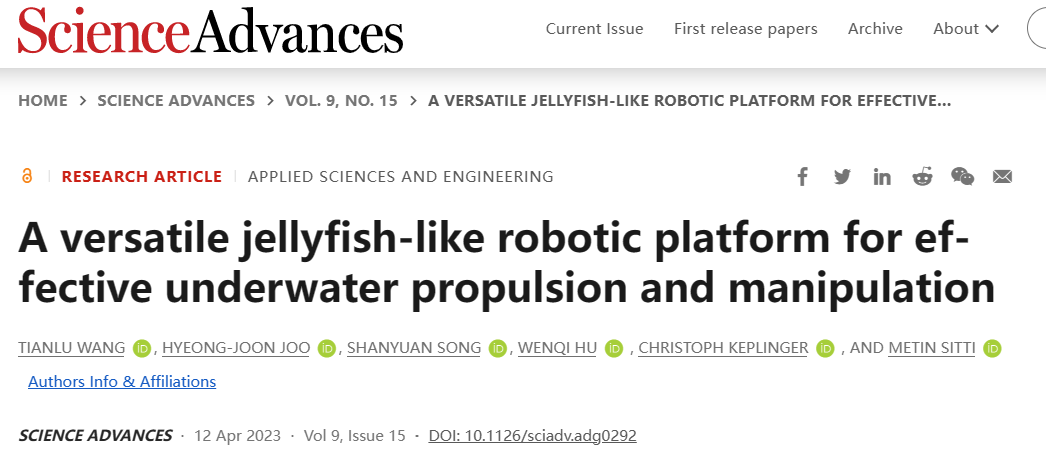
Task: Open Tianlu Wang's ORCID iD icon
Action: [142, 348]
